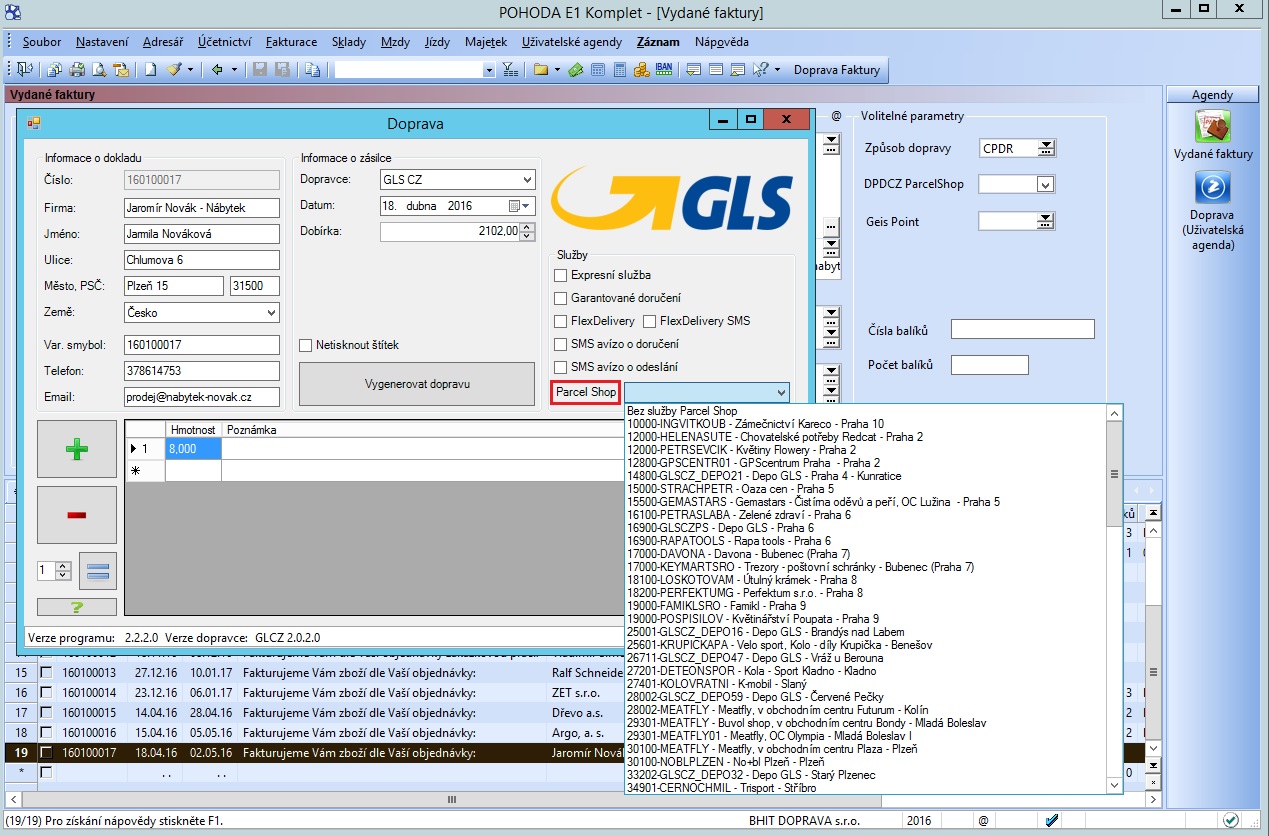Click the exit-door icon at toolbar start
The height and width of the screenshot is (836, 1269).
coord(23,70)
